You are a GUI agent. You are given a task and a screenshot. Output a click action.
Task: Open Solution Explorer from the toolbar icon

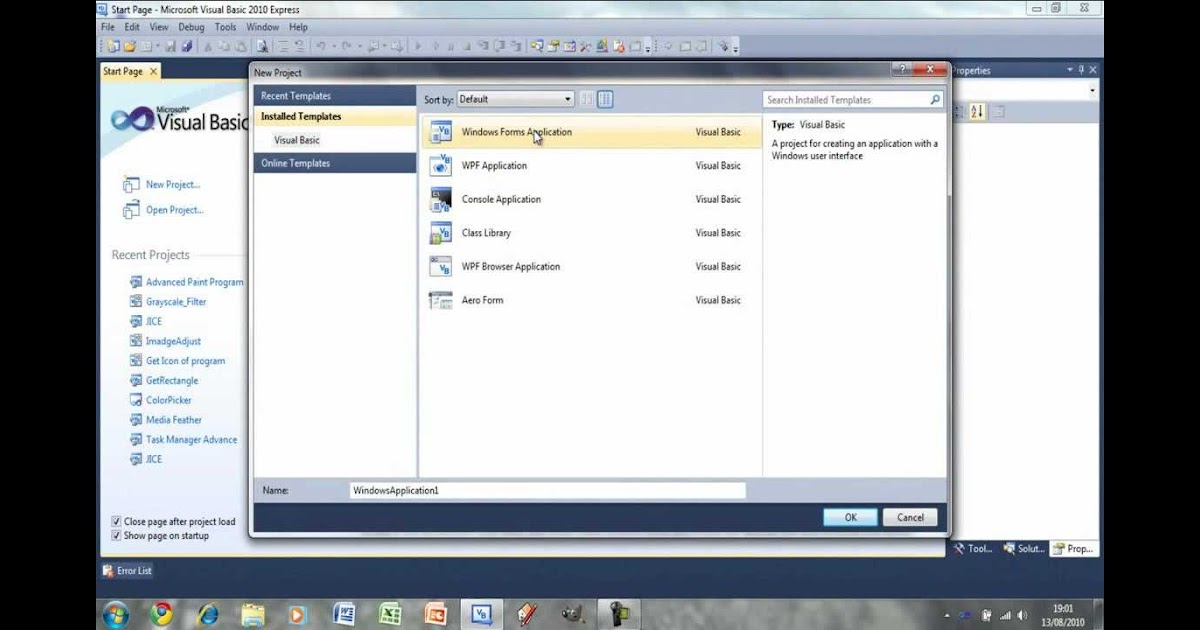click(536, 46)
